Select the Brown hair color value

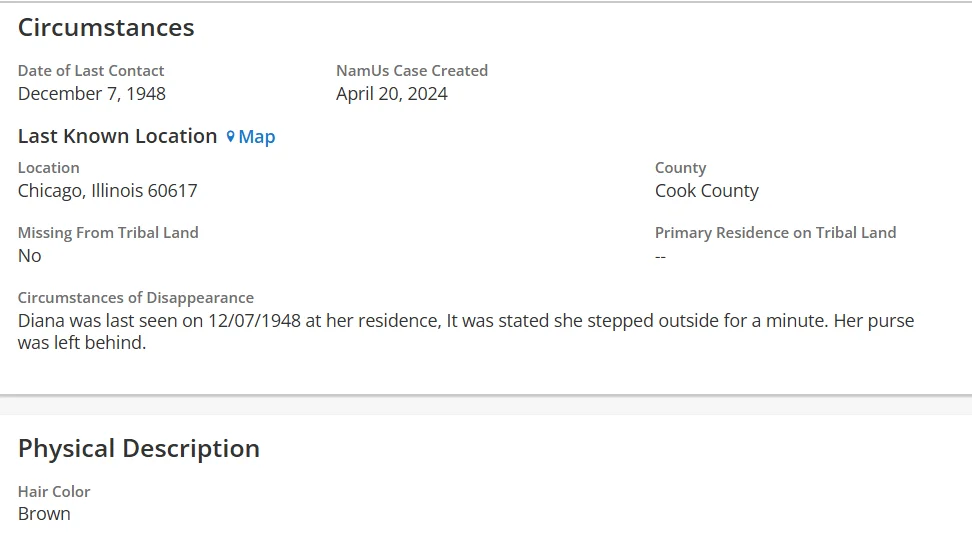tap(44, 514)
